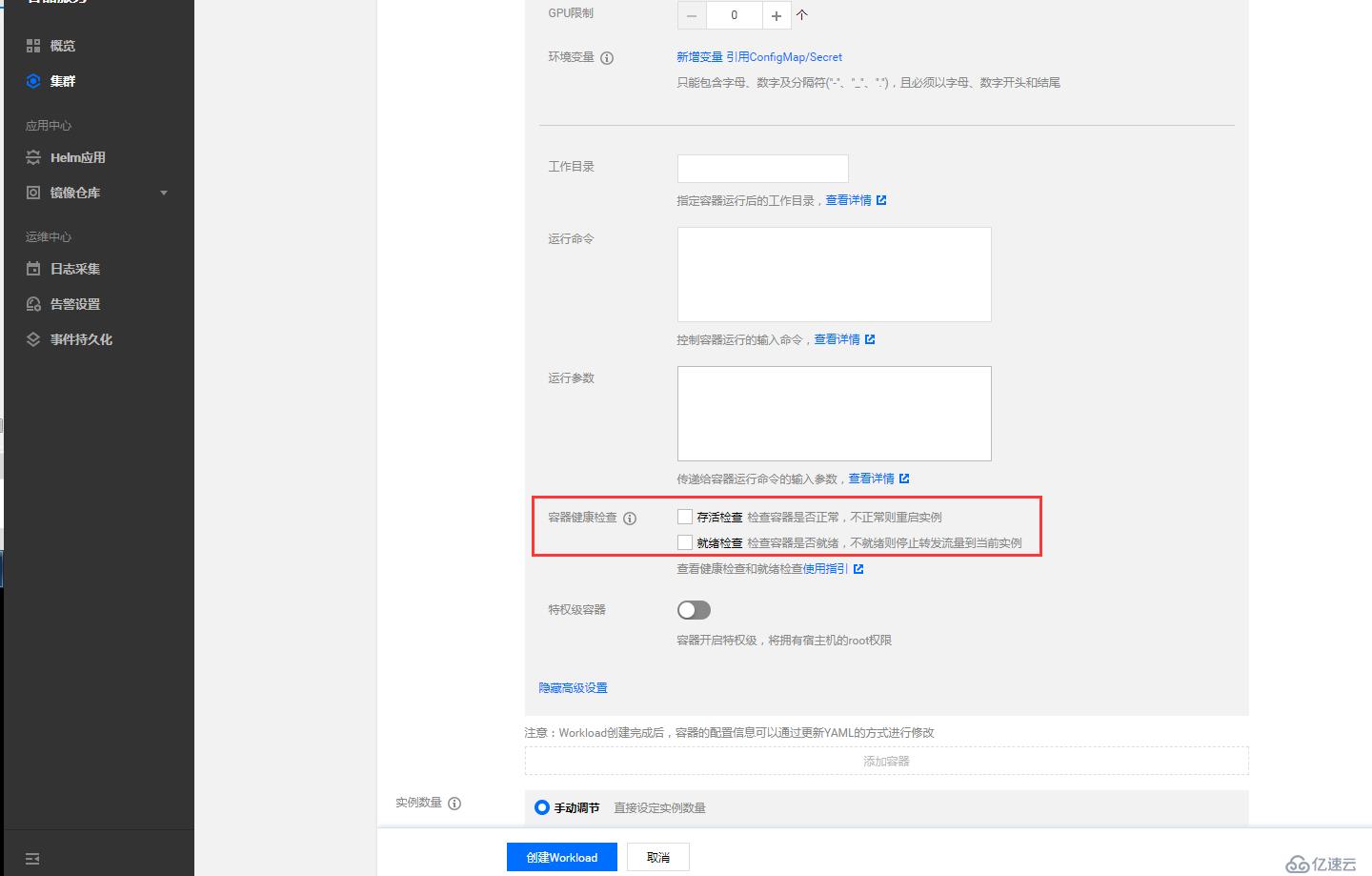Click 引用ConfigMap/Secret link
The image size is (1372, 876).
784,57
